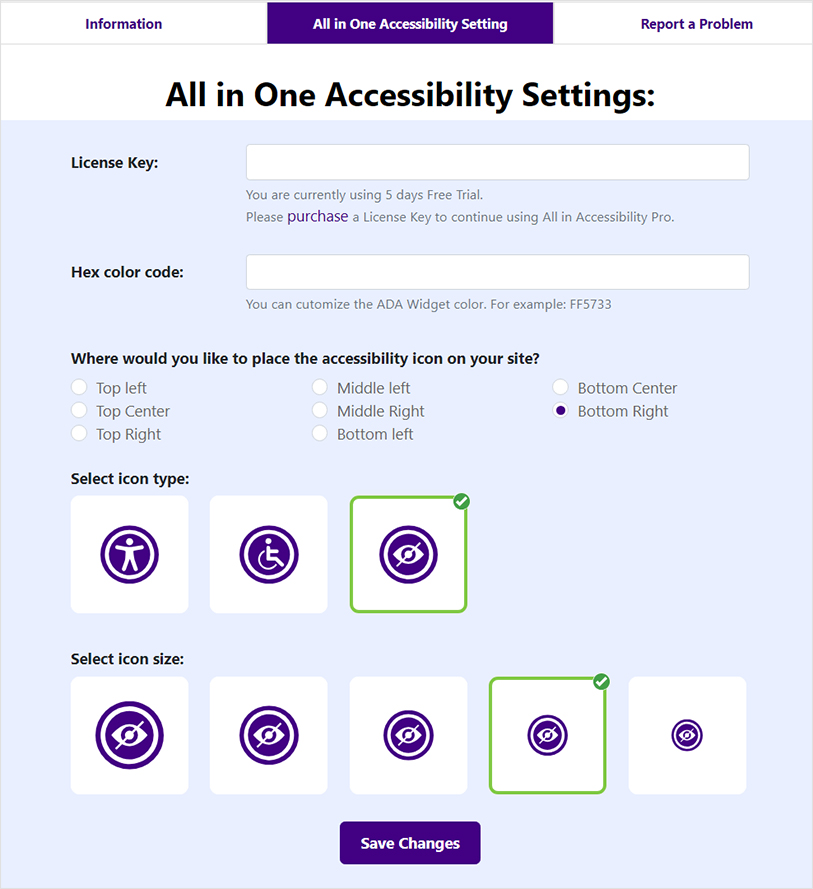This screenshot has height=889, width=813.
Task: Open the Information tab
Action: click(x=124, y=24)
